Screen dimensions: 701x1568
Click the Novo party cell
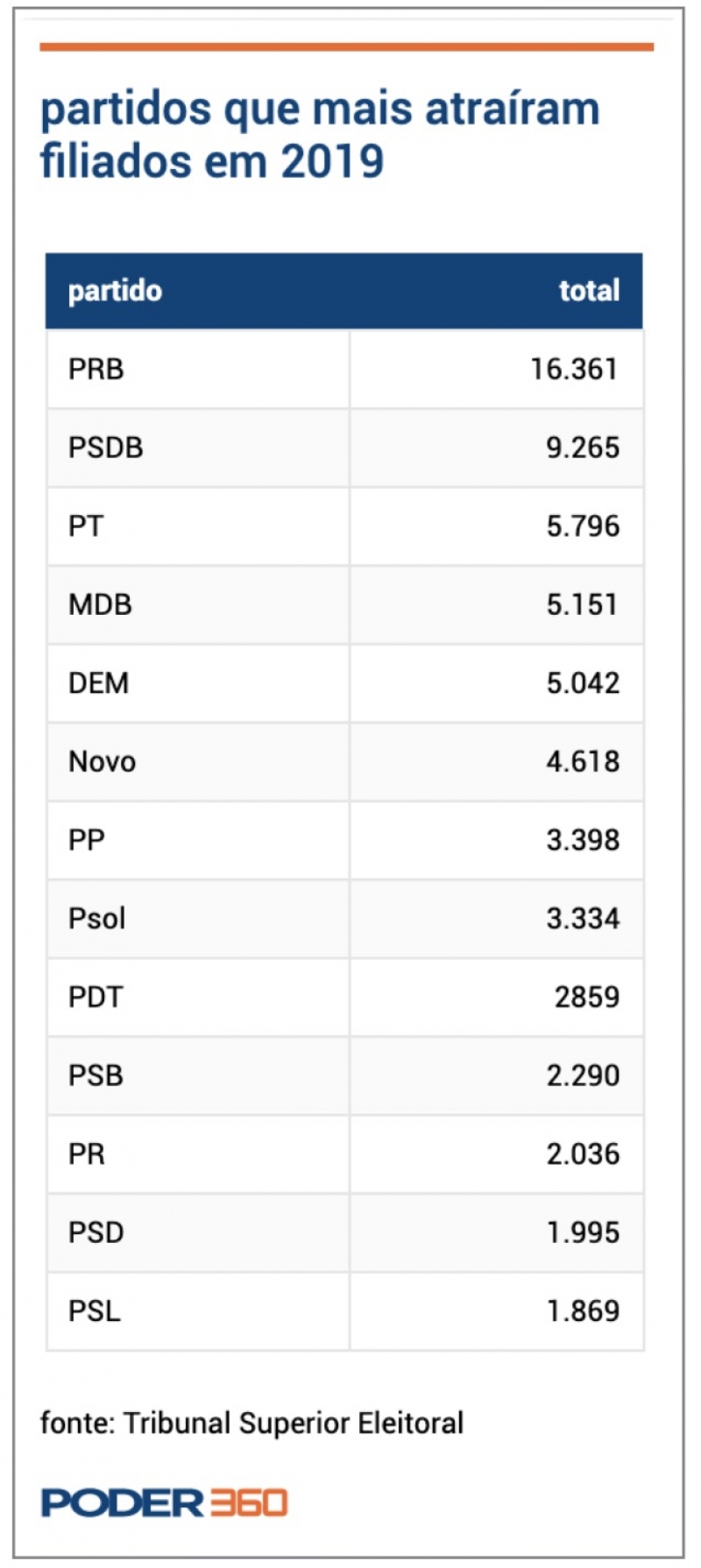click(102, 761)
